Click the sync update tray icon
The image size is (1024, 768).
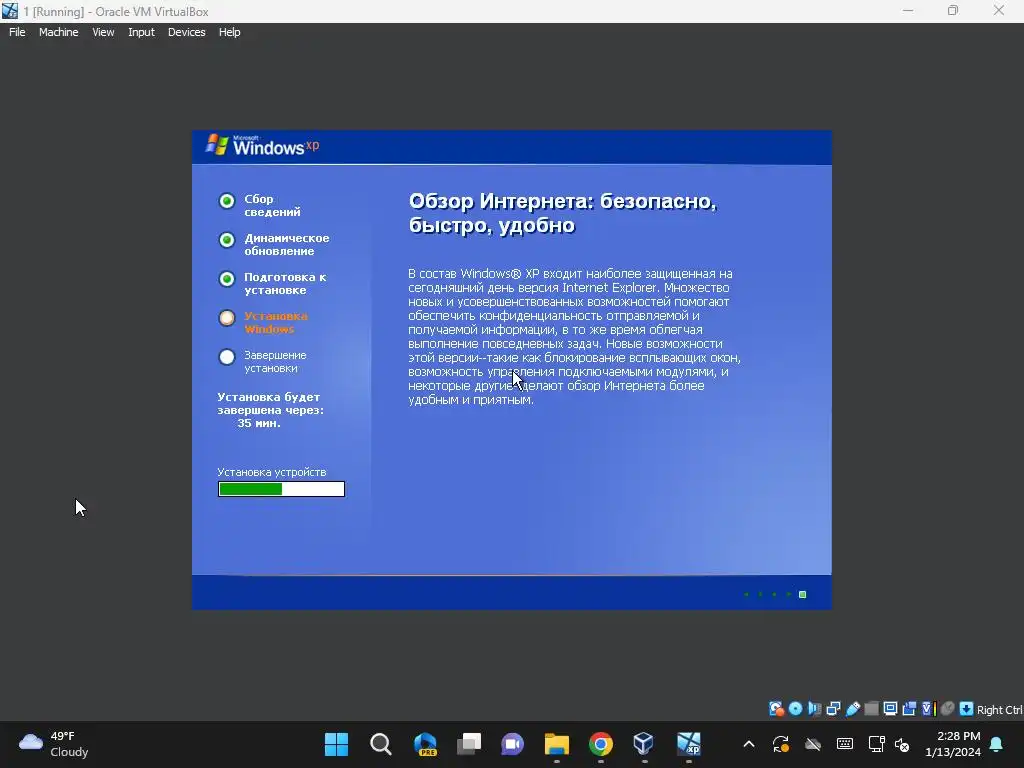[781, 744]
